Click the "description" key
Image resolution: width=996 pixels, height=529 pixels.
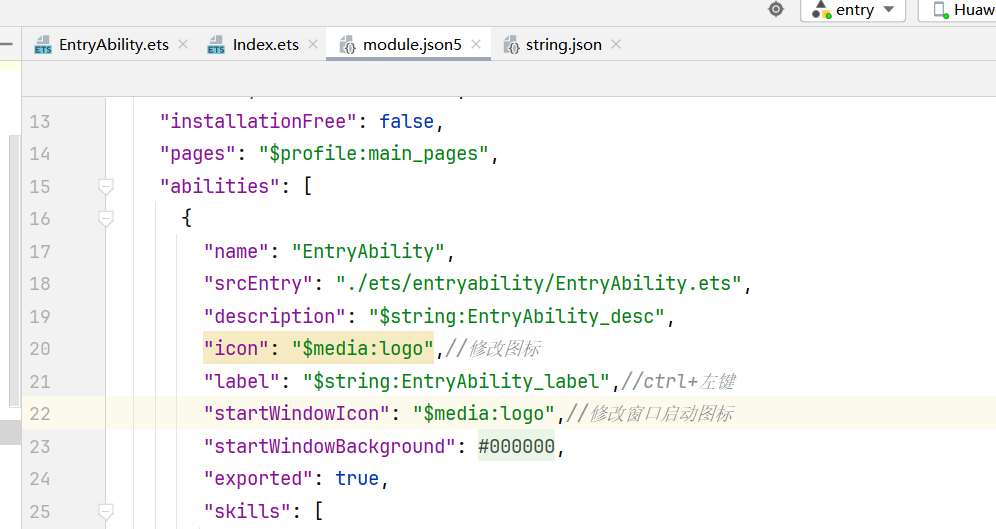274,316
